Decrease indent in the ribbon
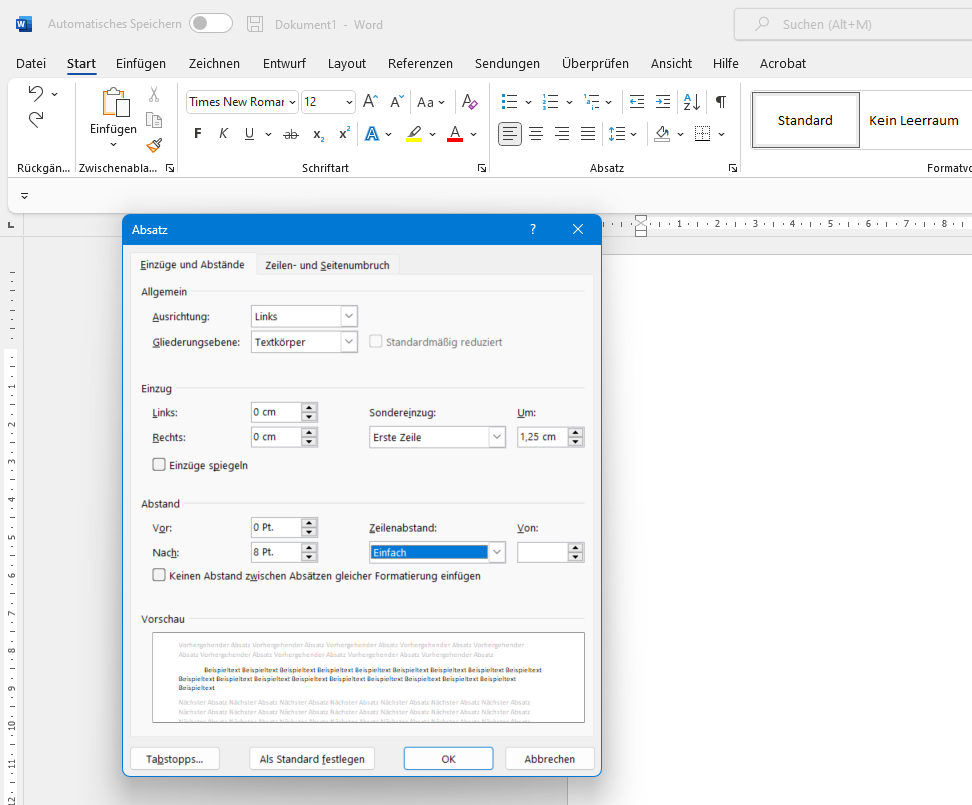Viewport: 972px width, 805px height. 637,102
